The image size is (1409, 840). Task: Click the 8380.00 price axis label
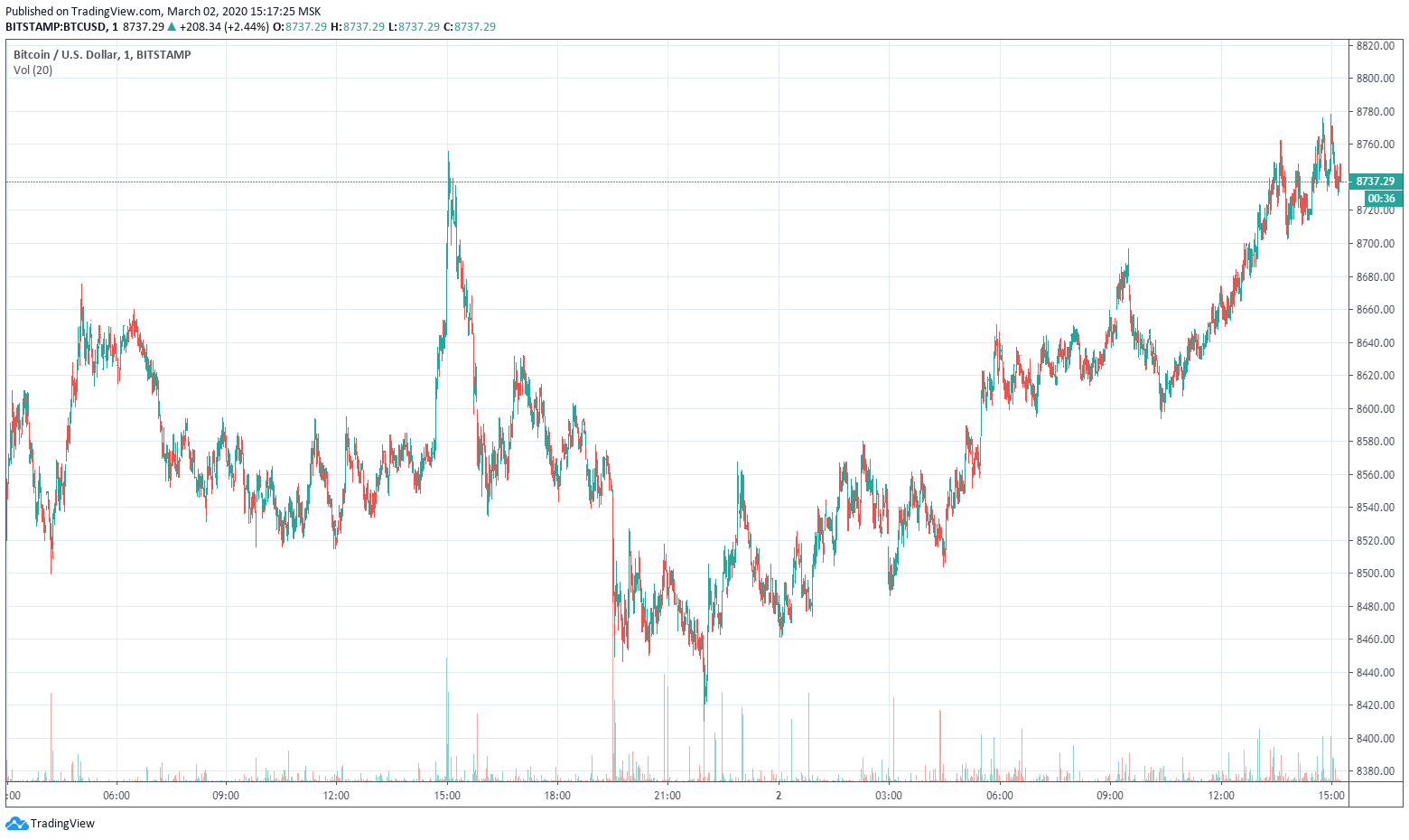click(1376, 771)
